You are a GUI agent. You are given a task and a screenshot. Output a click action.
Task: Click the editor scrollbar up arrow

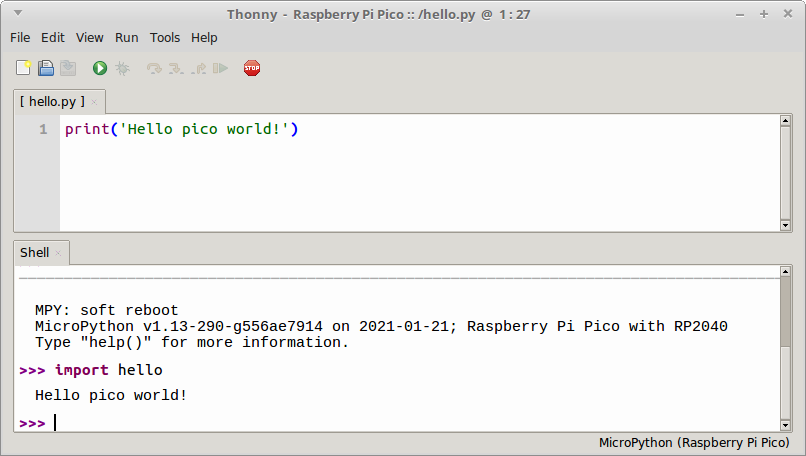[x=785, y=120]
